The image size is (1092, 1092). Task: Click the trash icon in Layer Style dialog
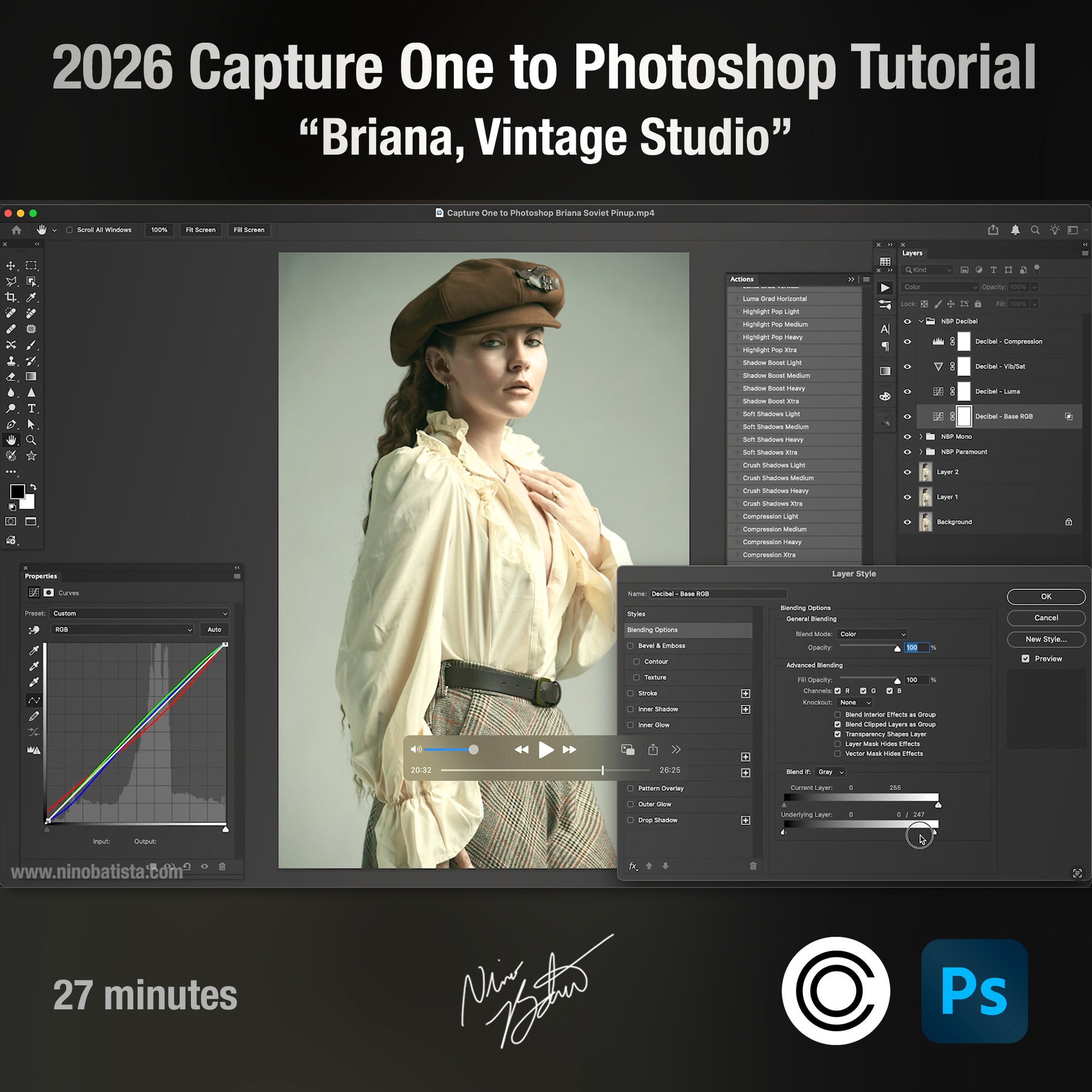point(753,866)
